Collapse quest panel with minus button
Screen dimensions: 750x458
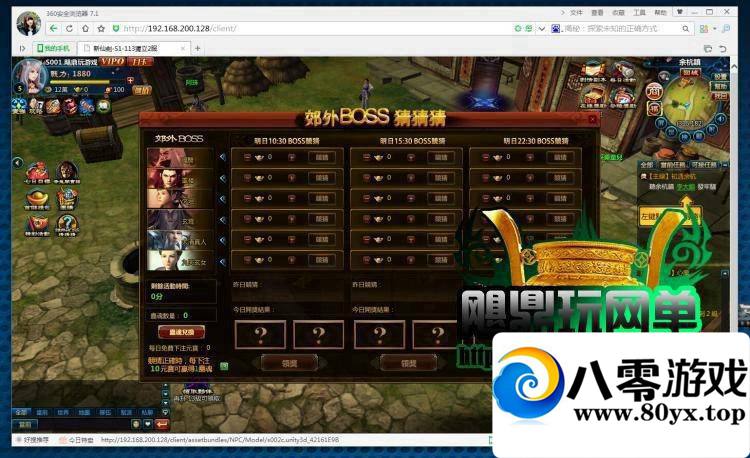pyautogui.click(x=725, y=164)
